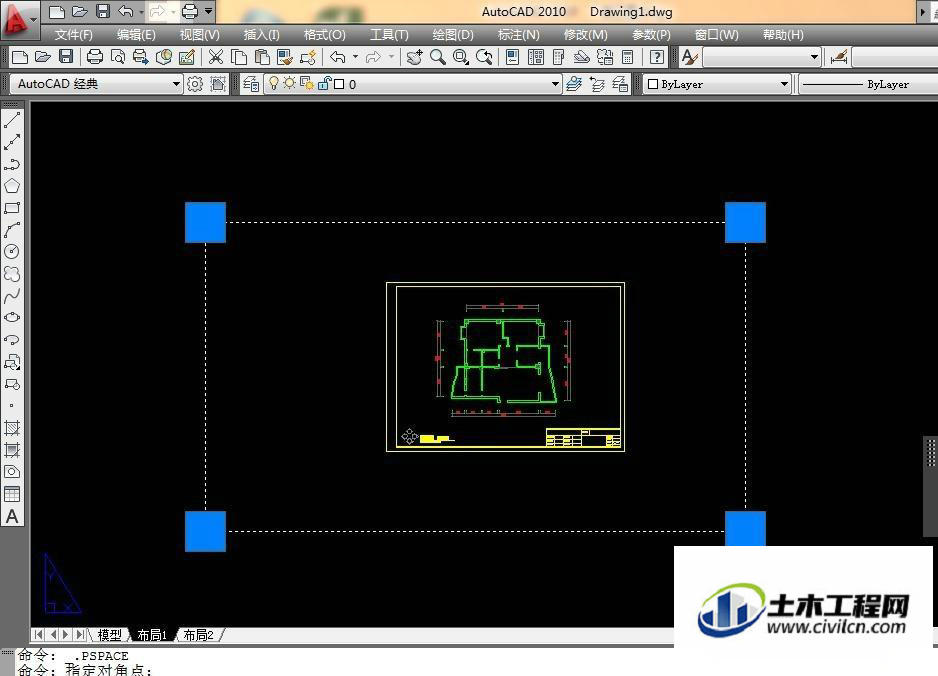Select the Revision Cloud tool

pyautogui.click(x=12, y=274)
